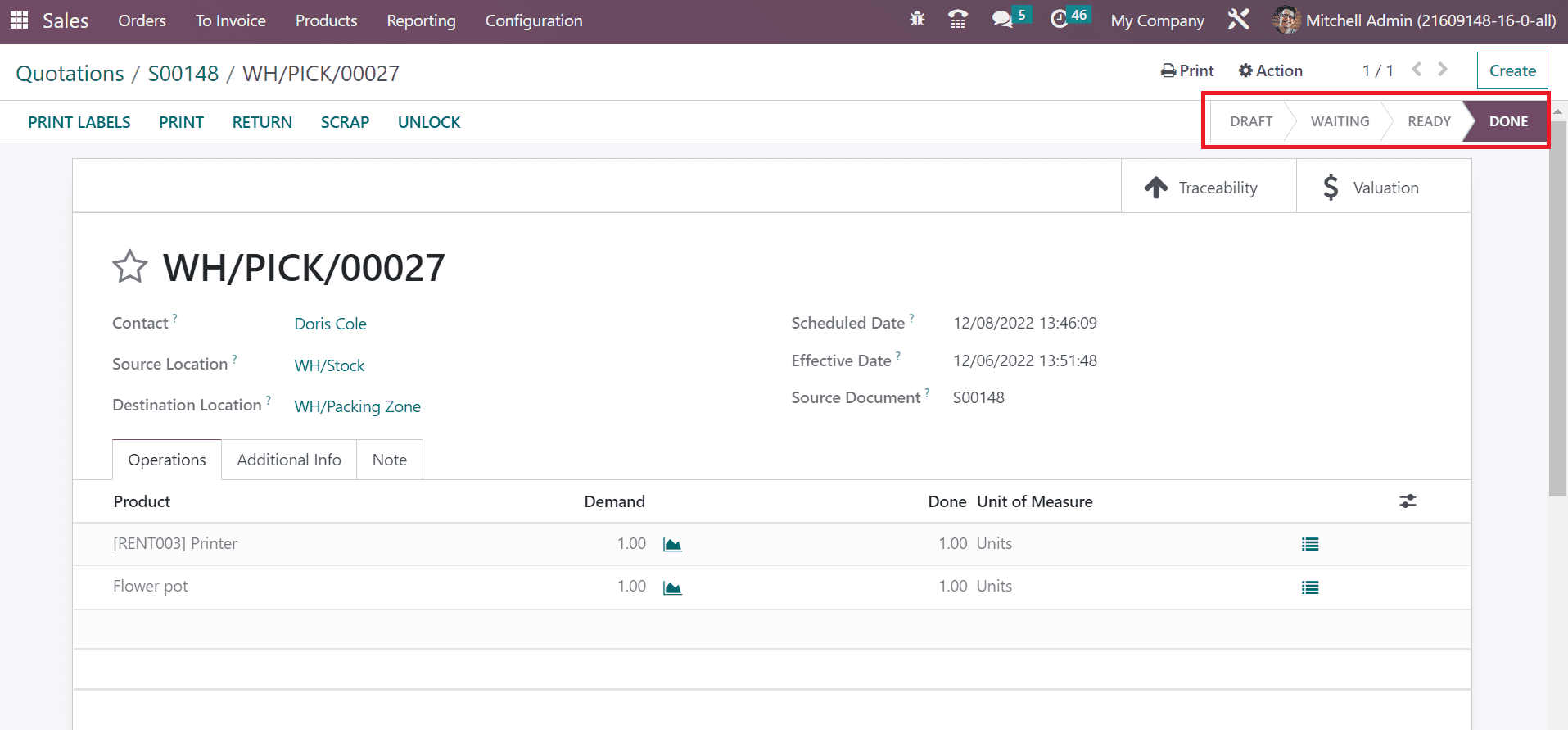Open the To Invoice menu
The image size is (1568, 730).
pyautogui.click(x=231, y=20)
